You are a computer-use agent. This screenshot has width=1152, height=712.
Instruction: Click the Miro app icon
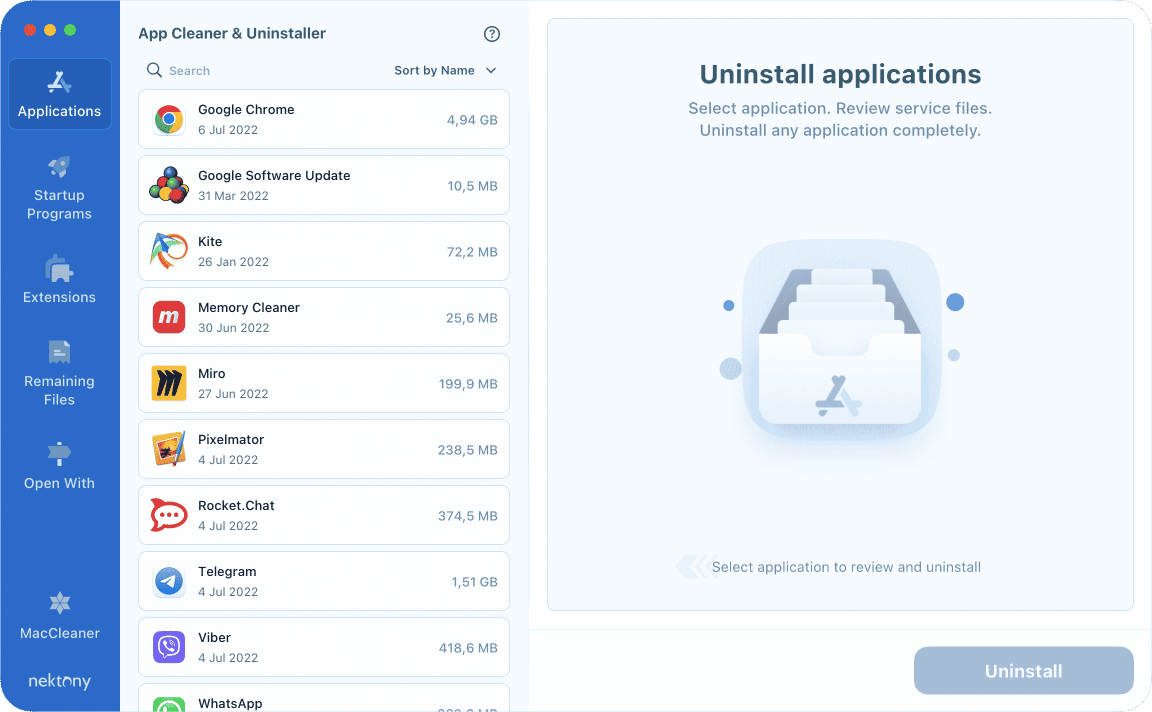(169, 384)
